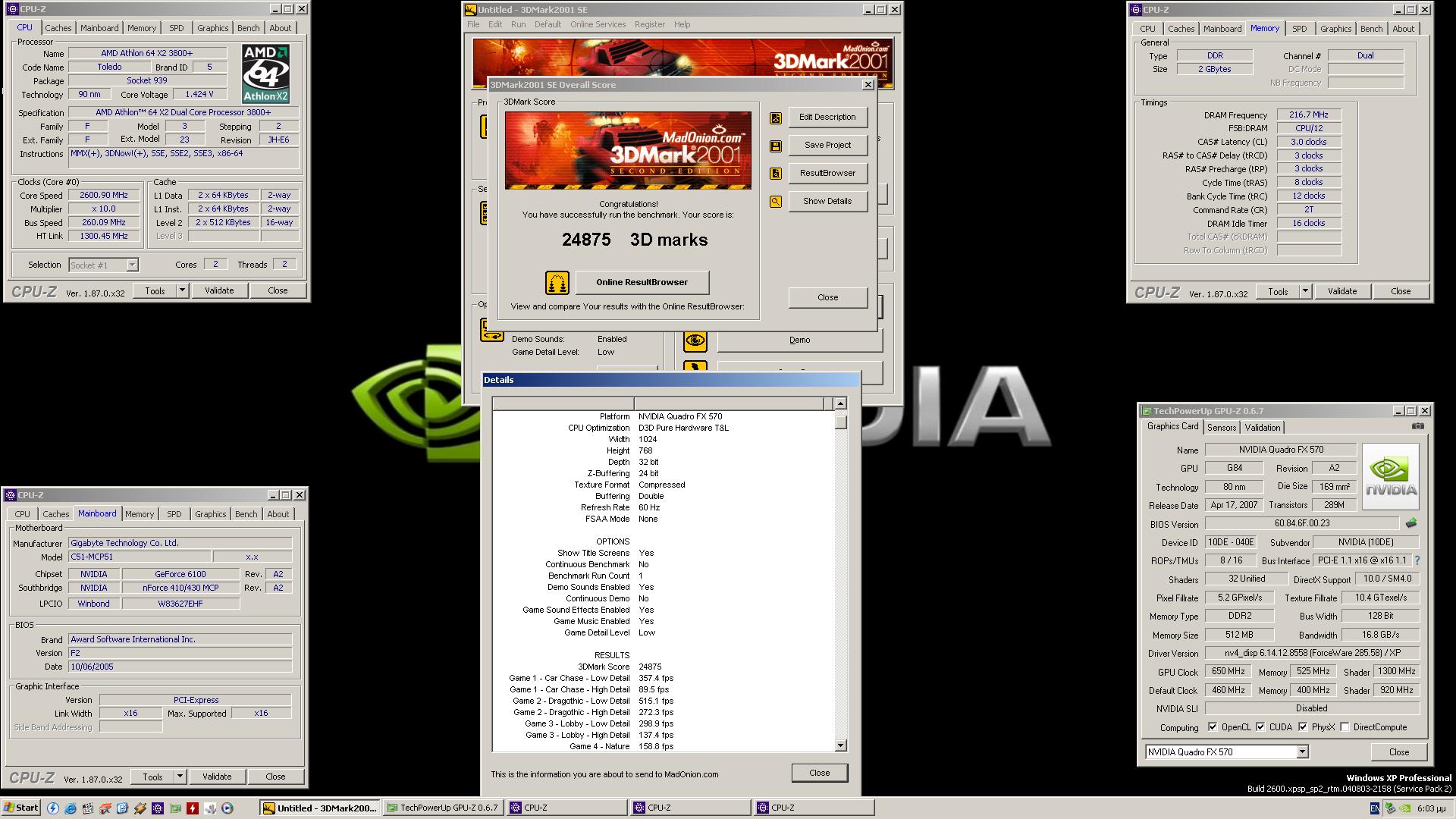Screen dimensions: 1456x819
Task: Open Tools dropdown arrow in Memory CPU-Z window
Action: pos(1305,291)
